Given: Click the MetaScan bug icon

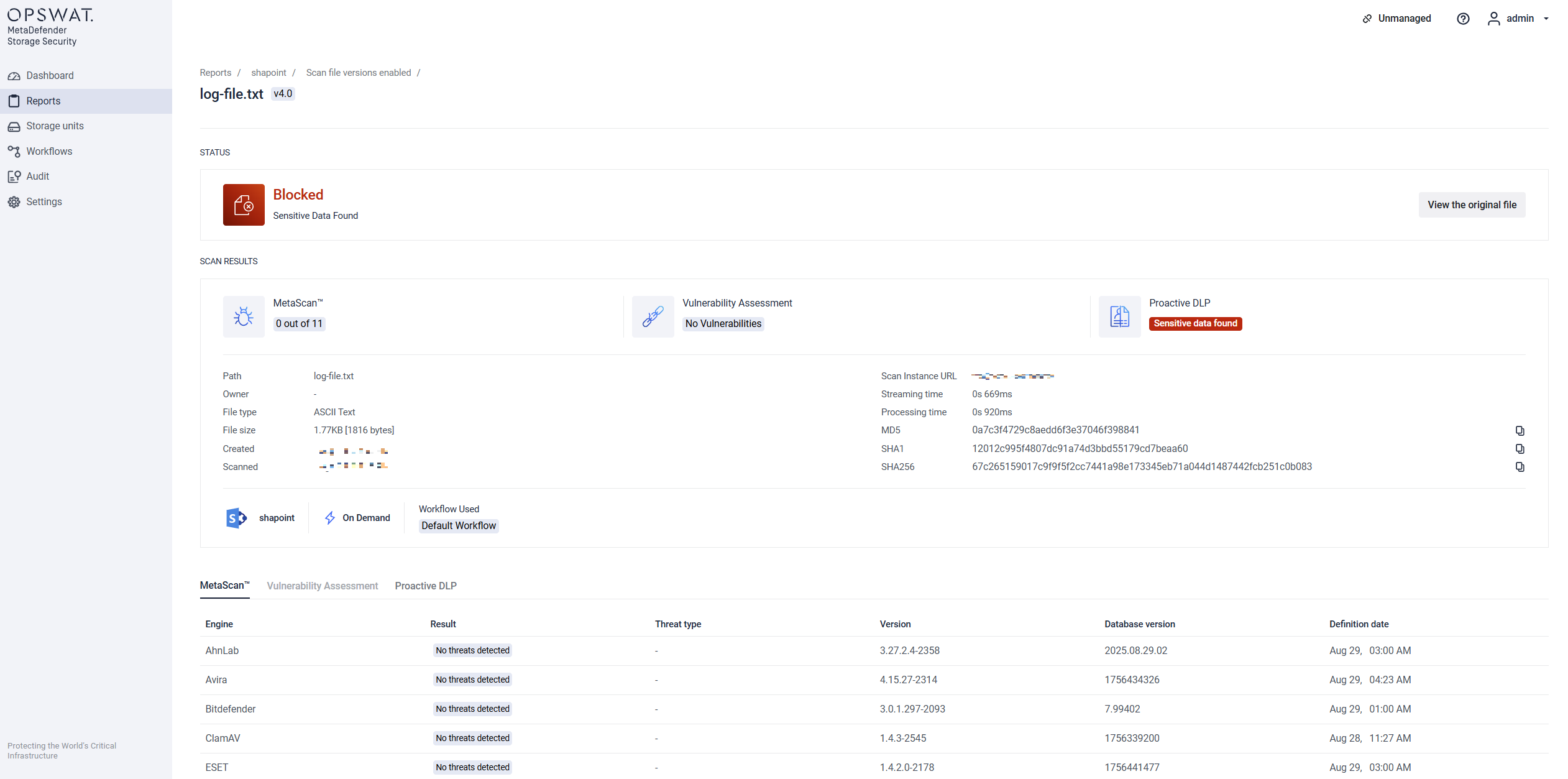Looking at the screenshot, I should [244, 316].
